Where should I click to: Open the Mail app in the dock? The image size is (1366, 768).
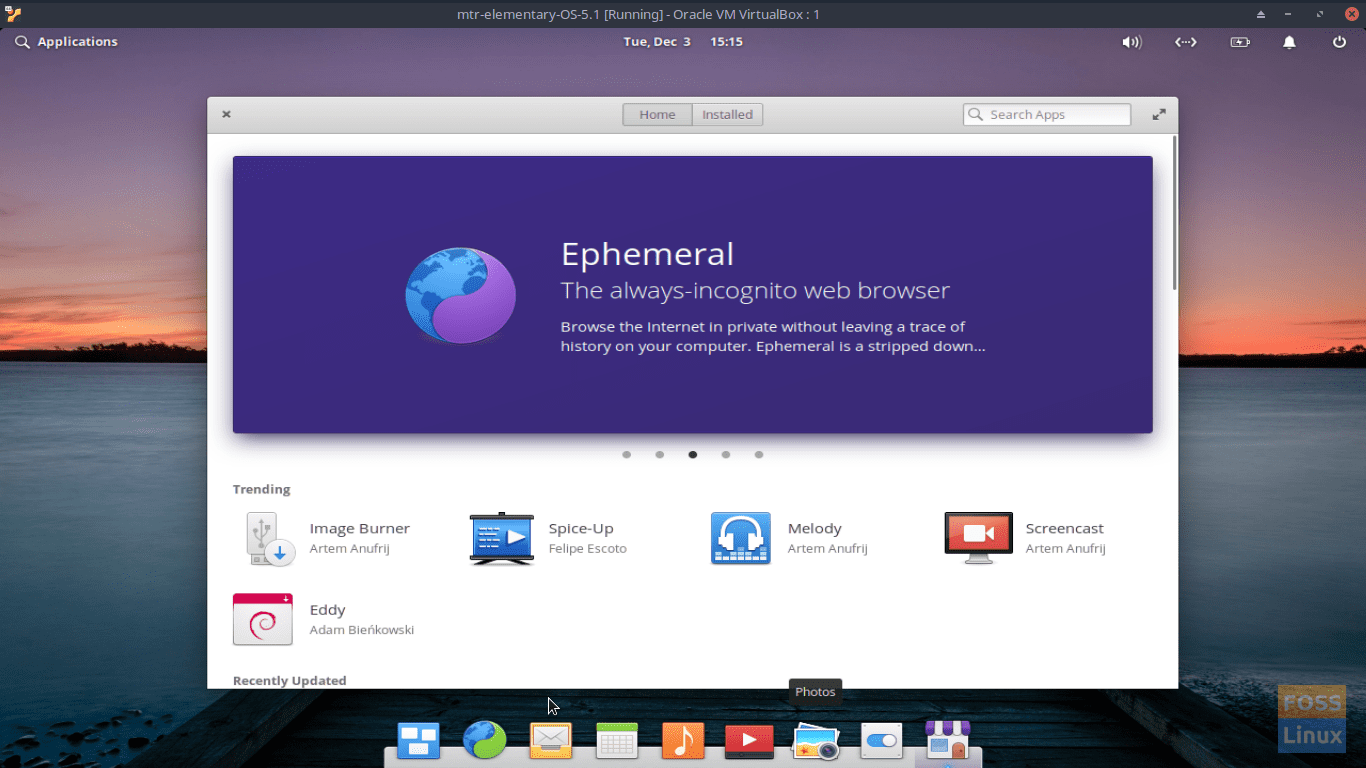tap(551, 741)
